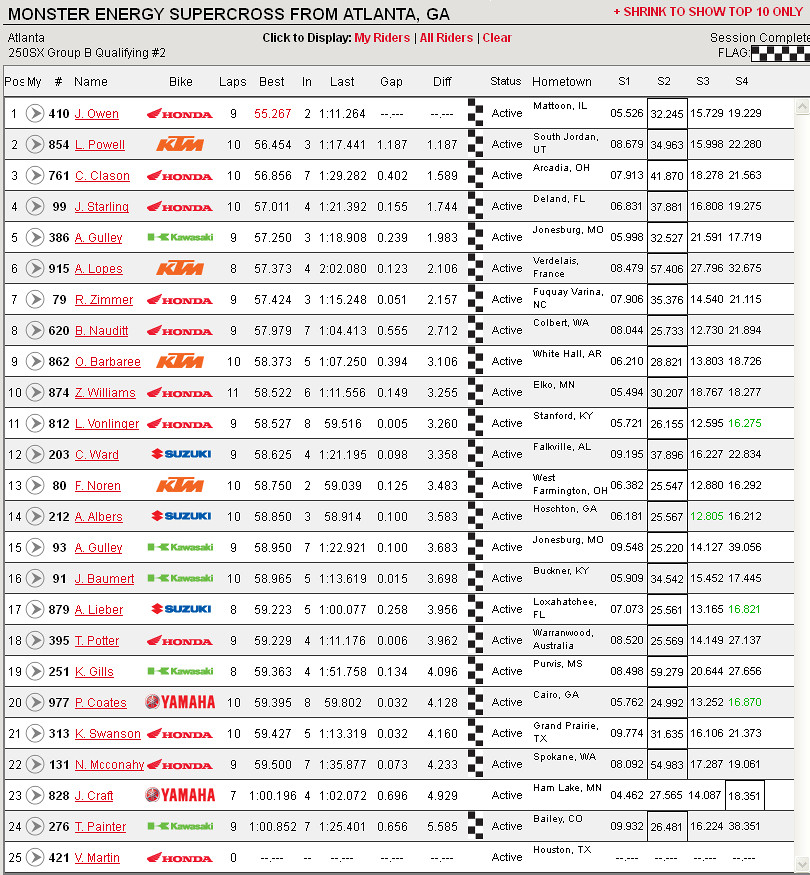The image size is (810, 875).
Task: Open C. Clason rider link
Action: pyautogui.click(x=102, y=176)
